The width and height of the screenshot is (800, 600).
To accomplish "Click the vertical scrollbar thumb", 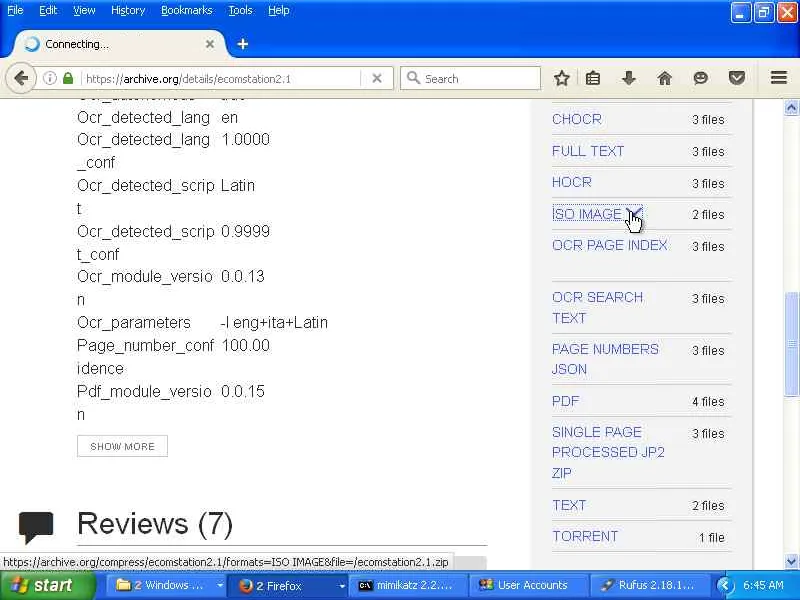I will click(x=791, y=344).
